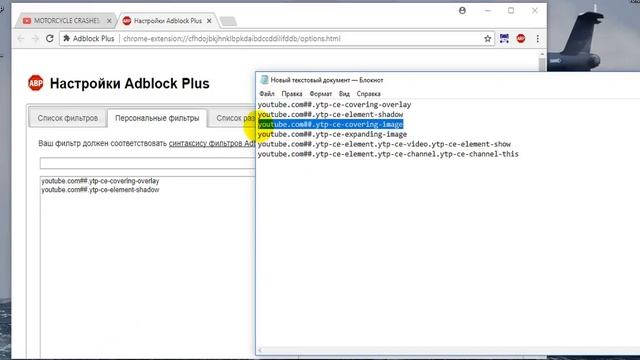640x360 pixels.
Task: Open the Формат menu in Notepad
Action: point(320,94)
